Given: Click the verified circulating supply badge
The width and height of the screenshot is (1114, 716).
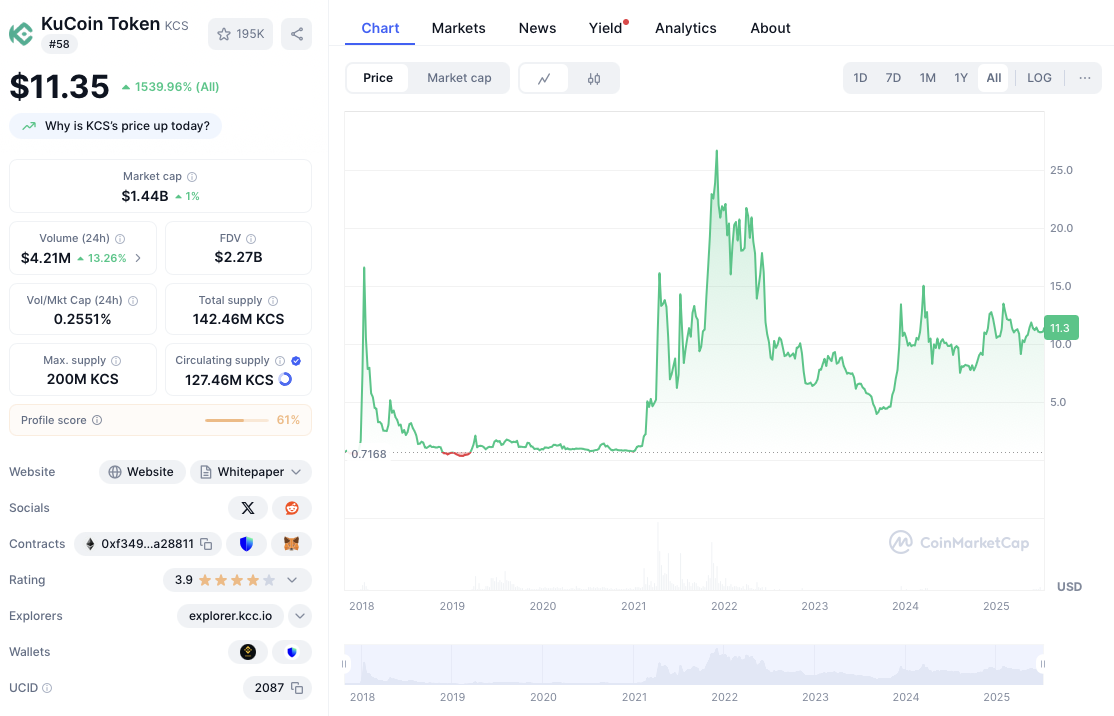Looking at the screenshot, I should coord(296,361).
